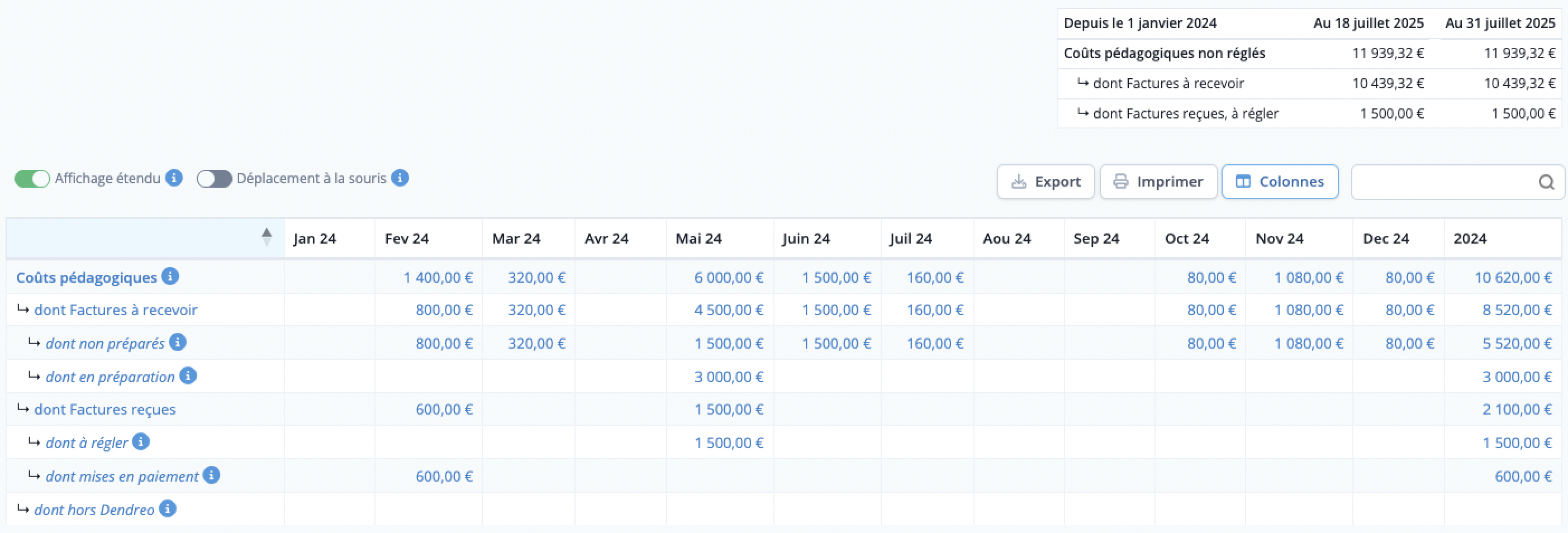Click info icon next to Affichage étendu
The image size is (1568, 533).
click(174, 178)
